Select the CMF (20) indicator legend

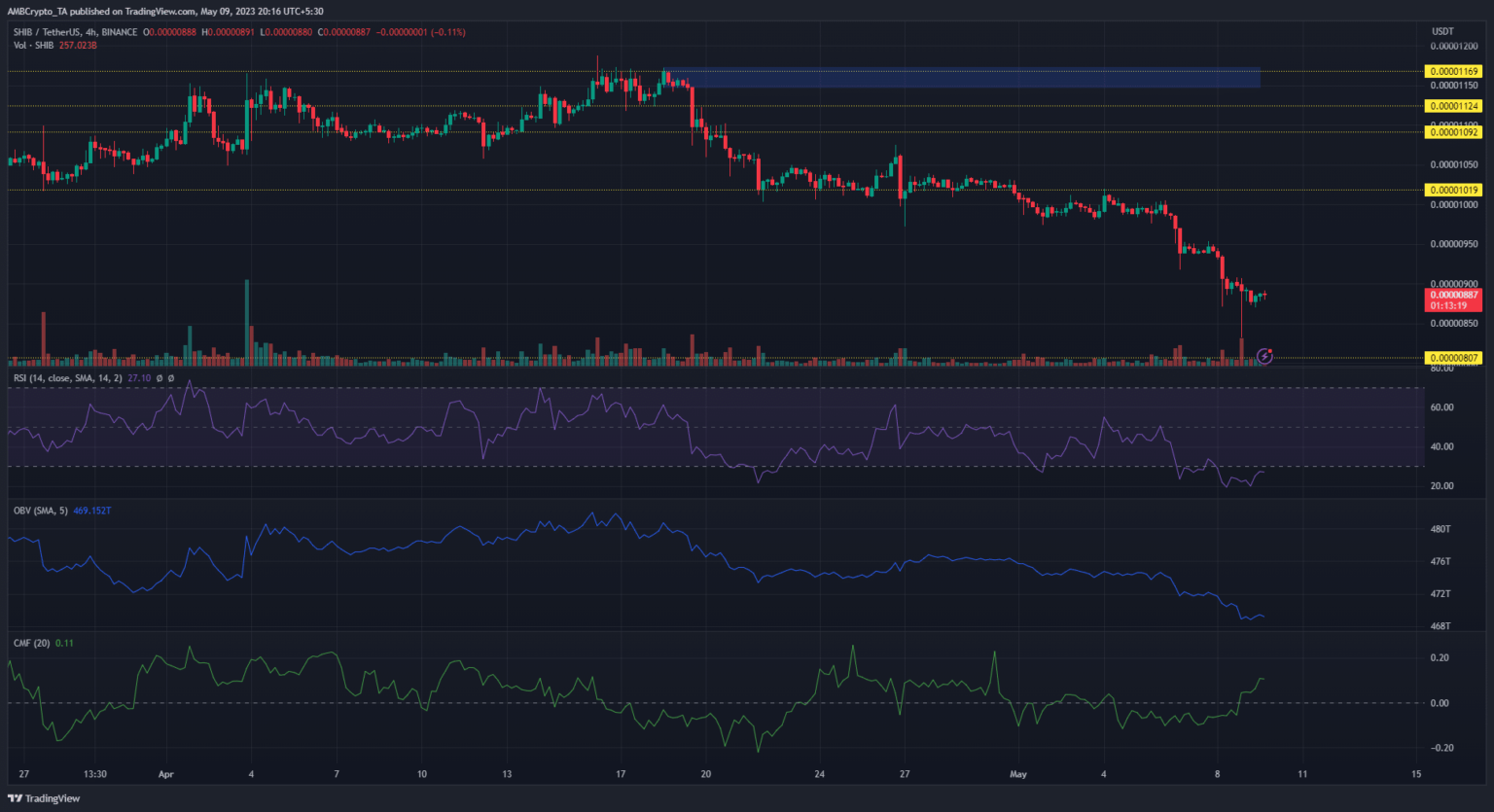pos(30,643)
